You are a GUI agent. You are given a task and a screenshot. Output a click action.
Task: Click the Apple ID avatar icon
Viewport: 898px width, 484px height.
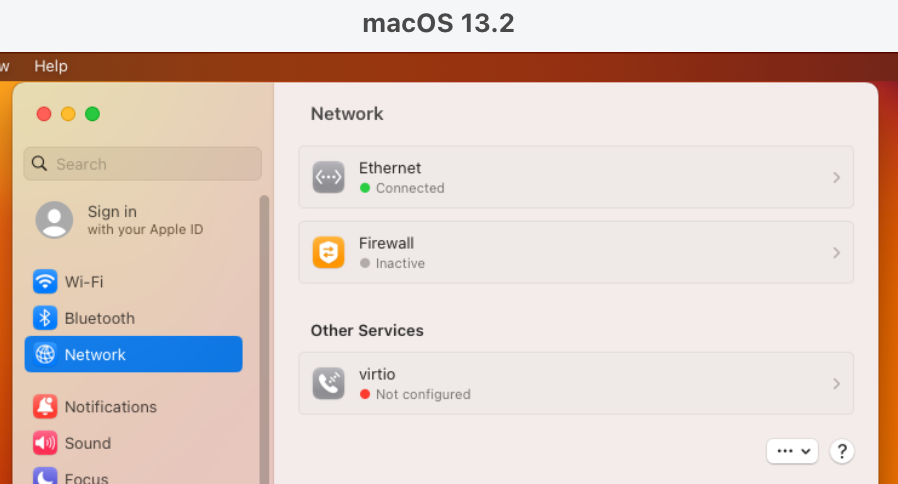click(54, 220)
